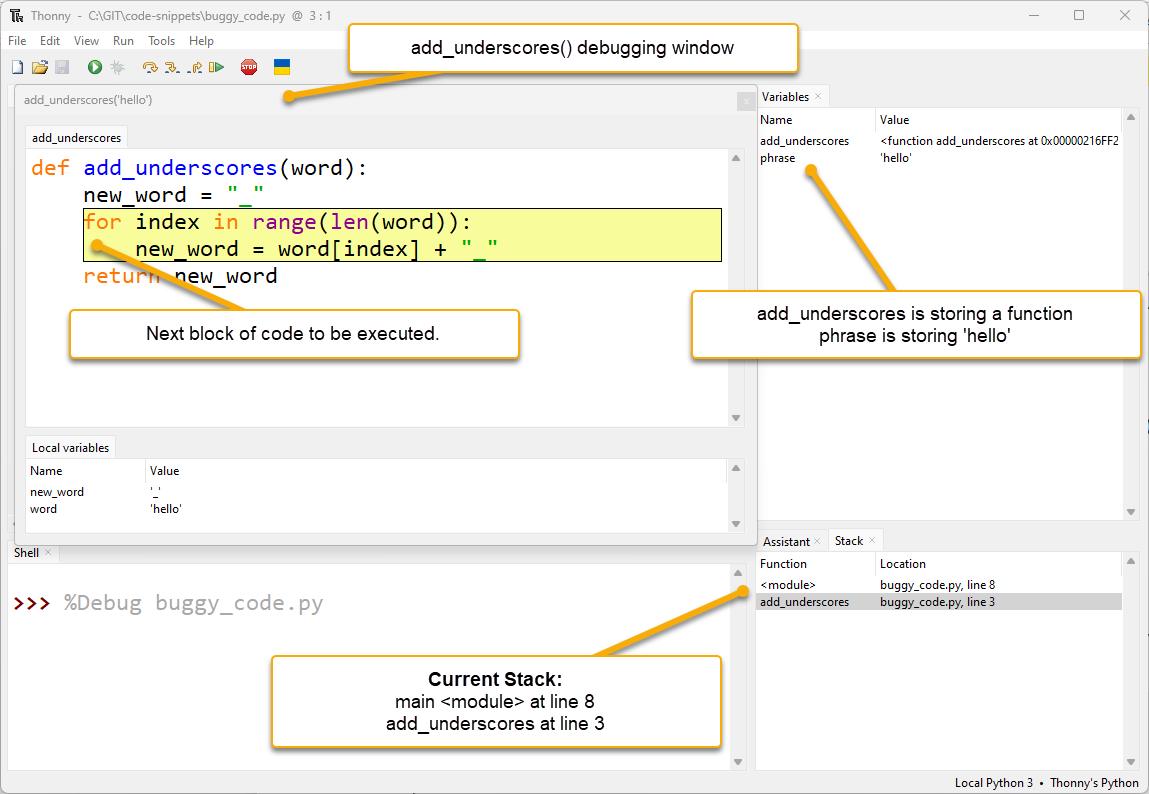The height and width of the screenshot is (794, 1149).
Task: Select the Shell tab
Action: [x=26, y=553]
